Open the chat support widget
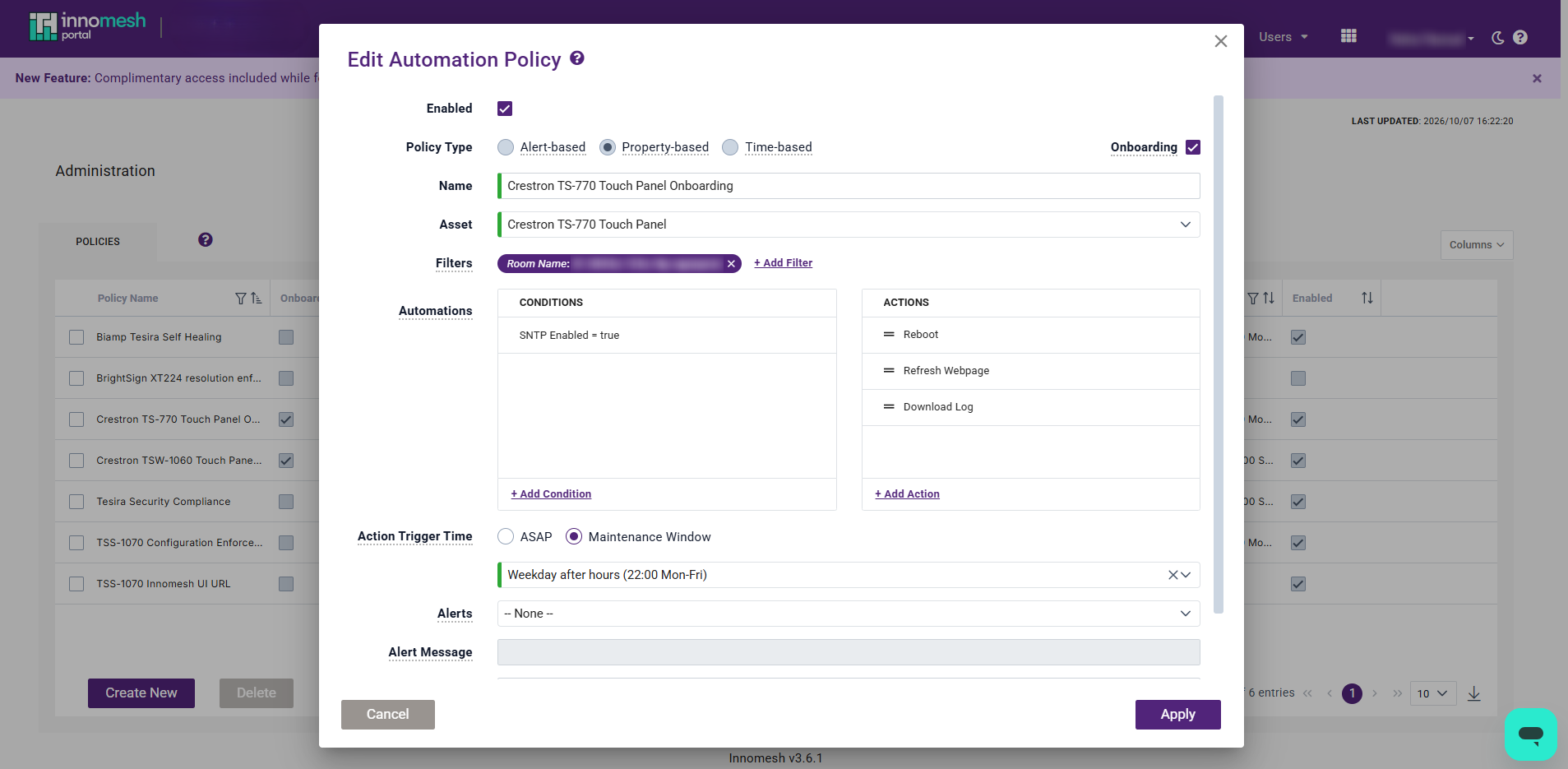This screenshot has height=769, width=1568. 1530,734
